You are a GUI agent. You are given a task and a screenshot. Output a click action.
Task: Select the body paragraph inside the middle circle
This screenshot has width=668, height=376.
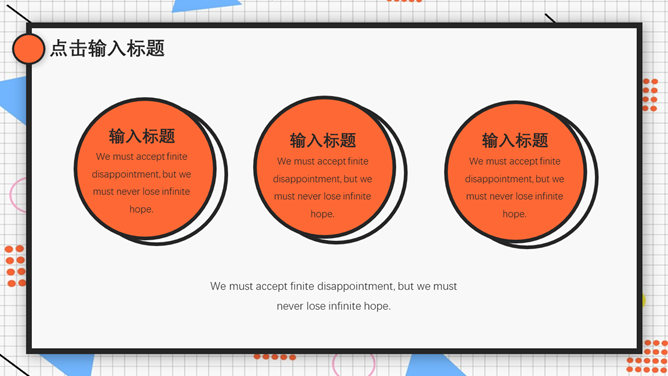click(322, 187)
